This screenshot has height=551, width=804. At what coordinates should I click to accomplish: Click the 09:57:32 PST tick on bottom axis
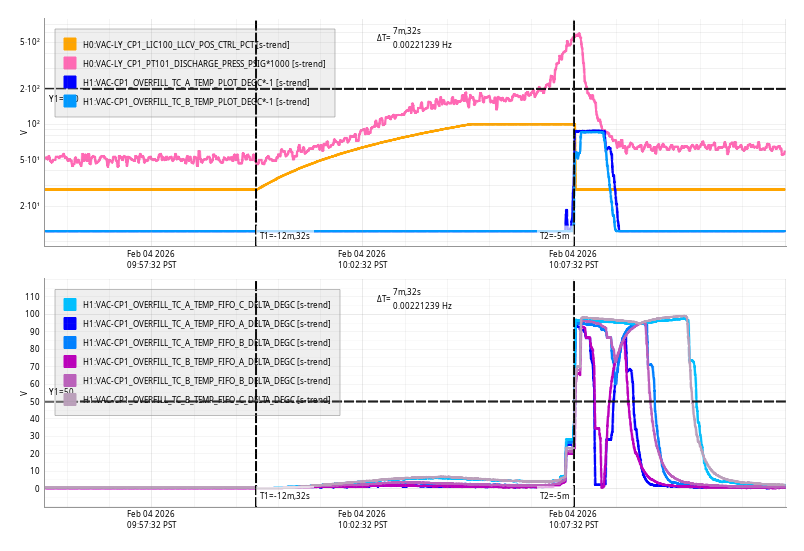[x=151, y=519]
